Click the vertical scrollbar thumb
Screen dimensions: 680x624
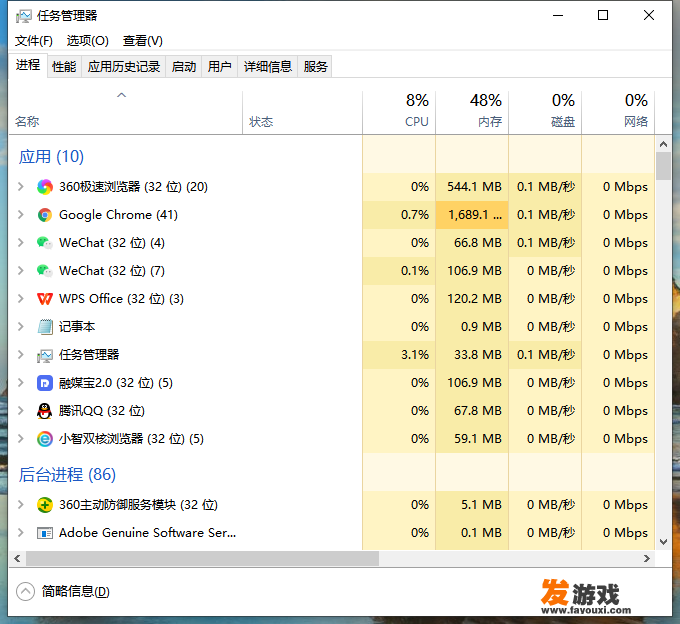663,165
